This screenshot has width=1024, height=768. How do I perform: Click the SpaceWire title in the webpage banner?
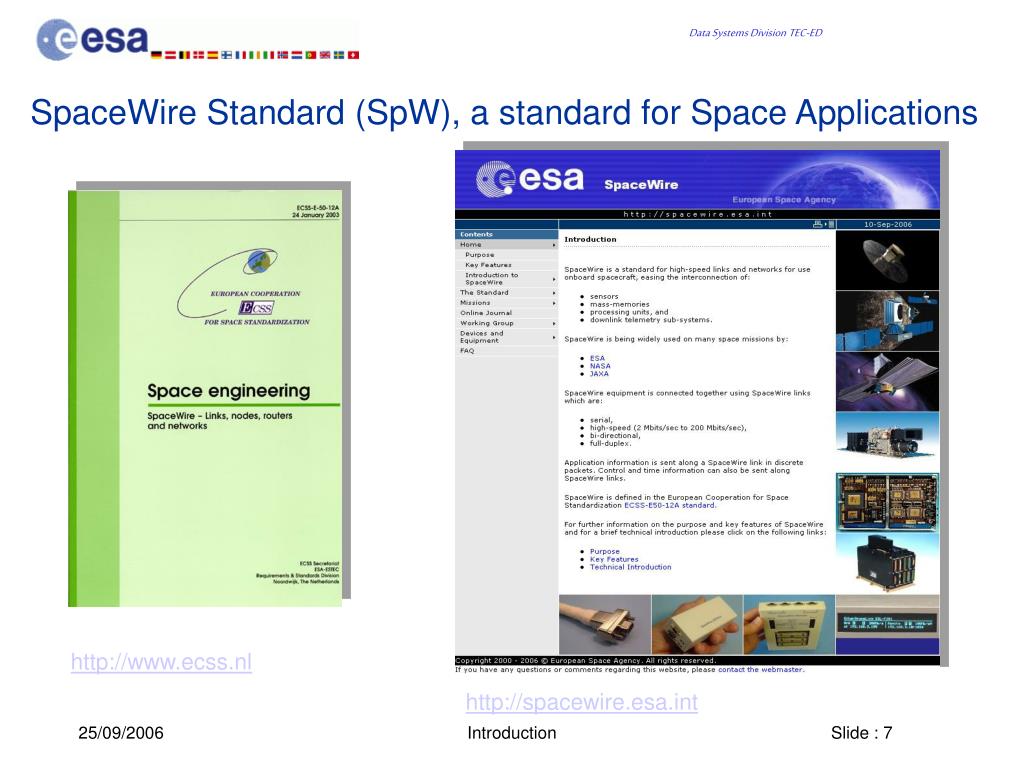click(x=641, y=185)
